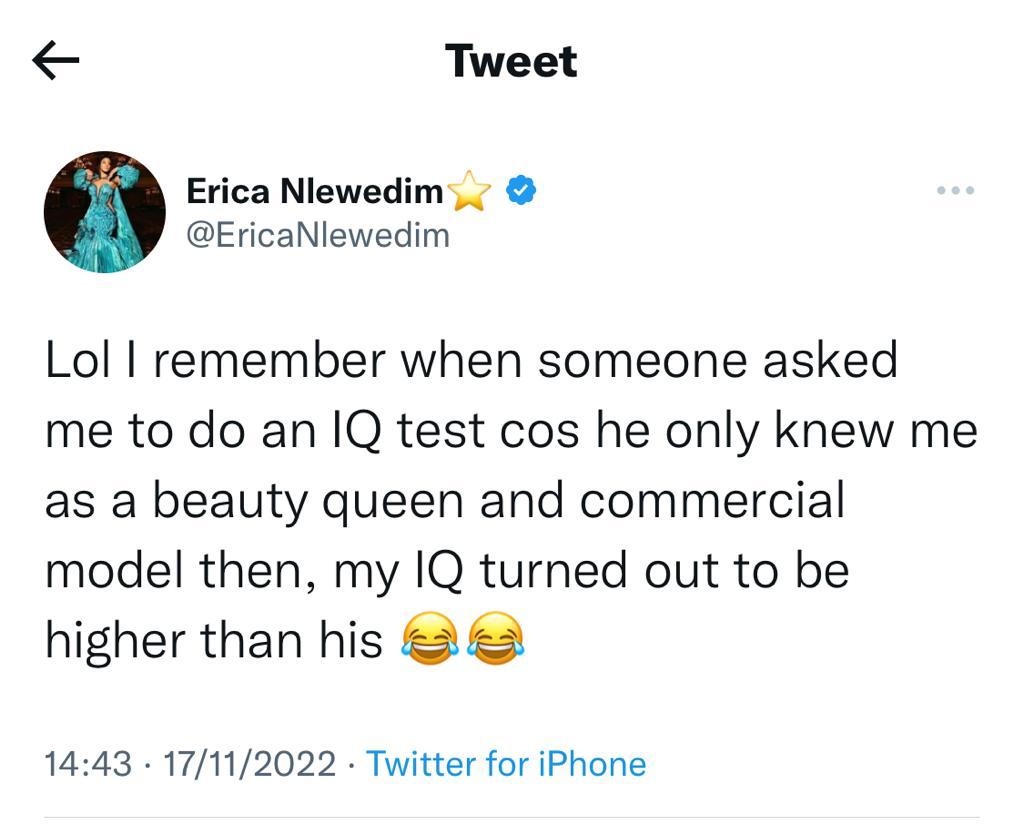Click the gold star beside the name

click(x=471, y=191)
